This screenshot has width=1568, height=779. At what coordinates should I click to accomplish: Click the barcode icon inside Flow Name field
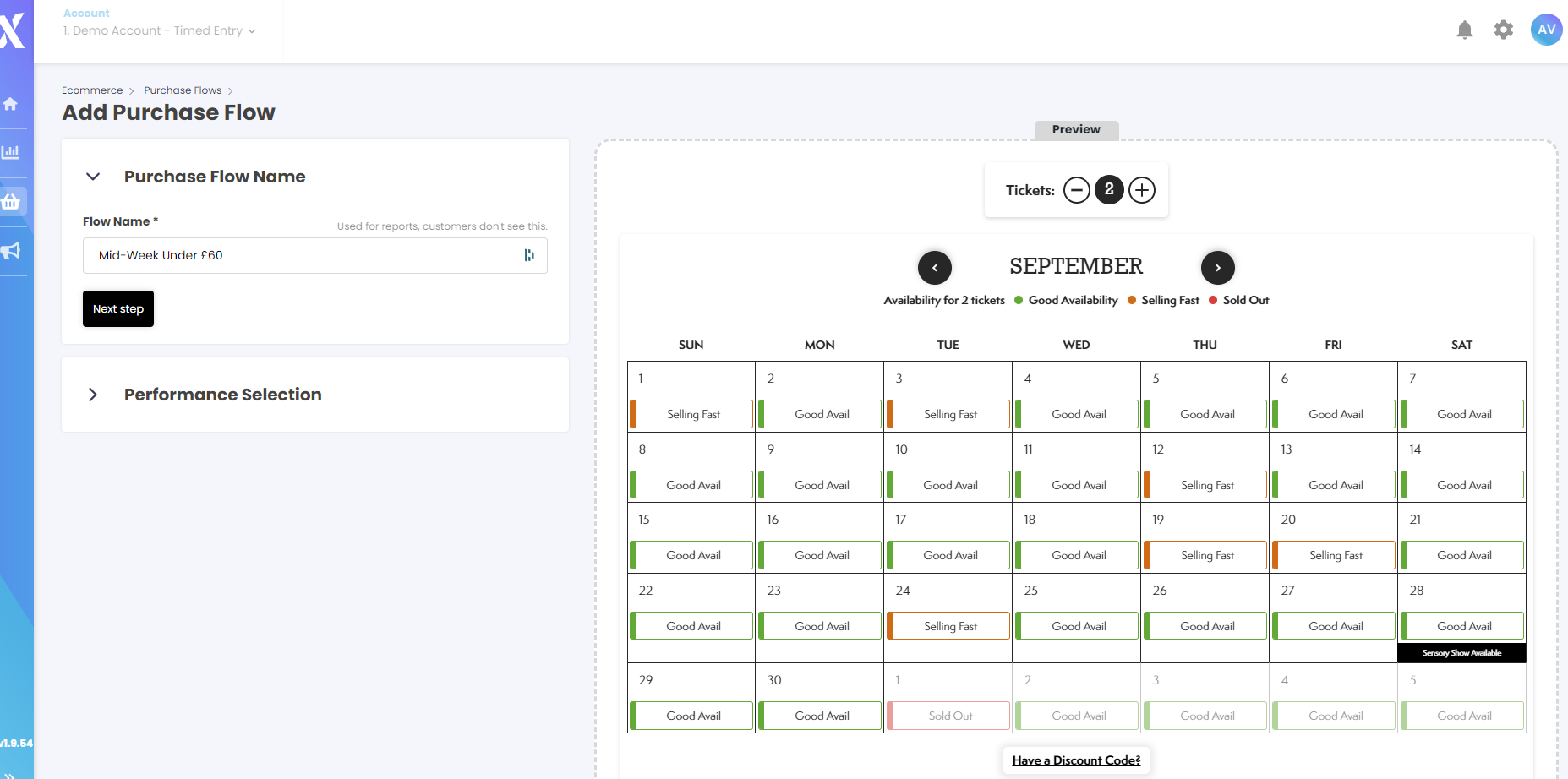pos(530,255)
